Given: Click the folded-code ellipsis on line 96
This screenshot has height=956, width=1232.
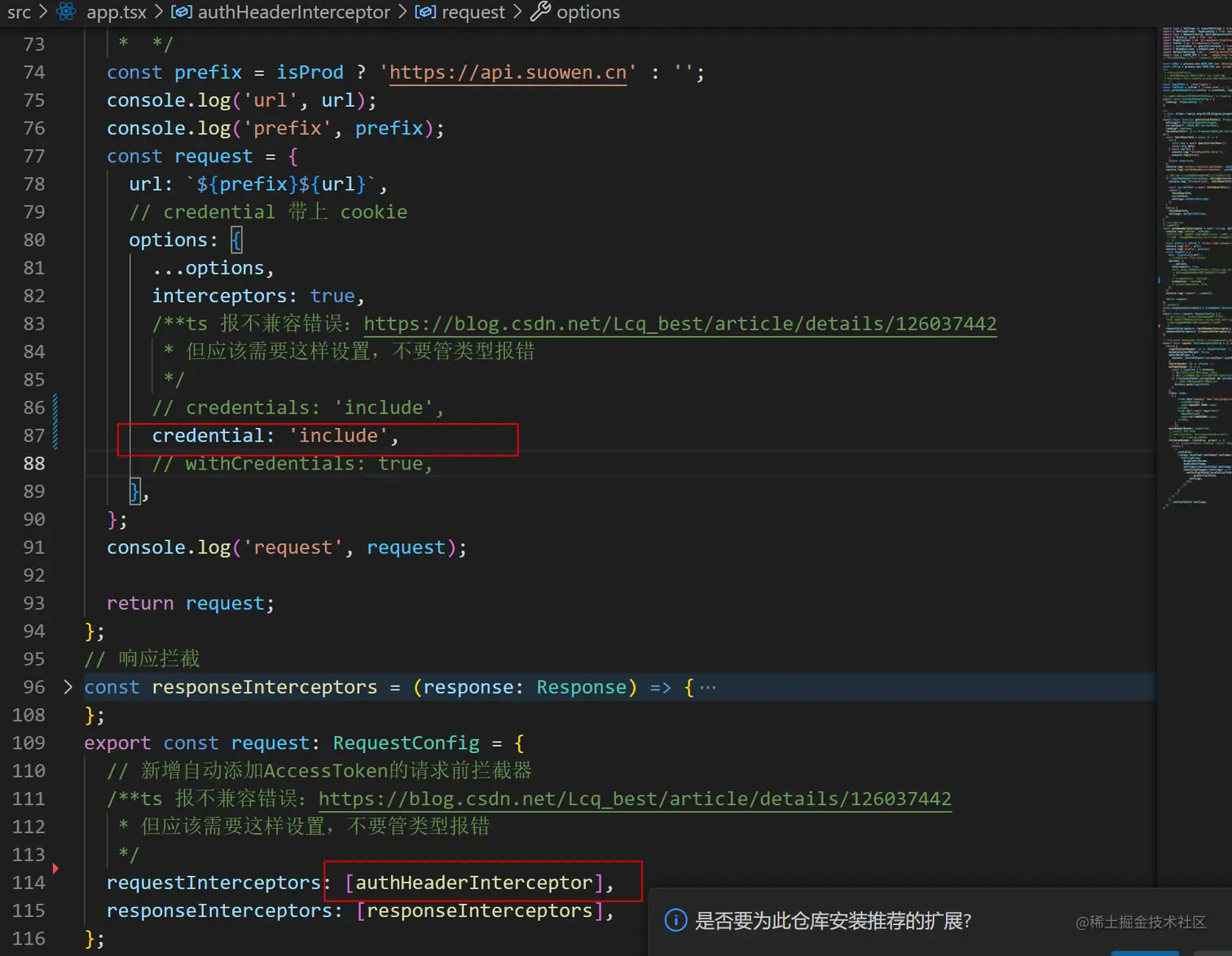Looking at the screenshot, I should (x=707, y=687).
